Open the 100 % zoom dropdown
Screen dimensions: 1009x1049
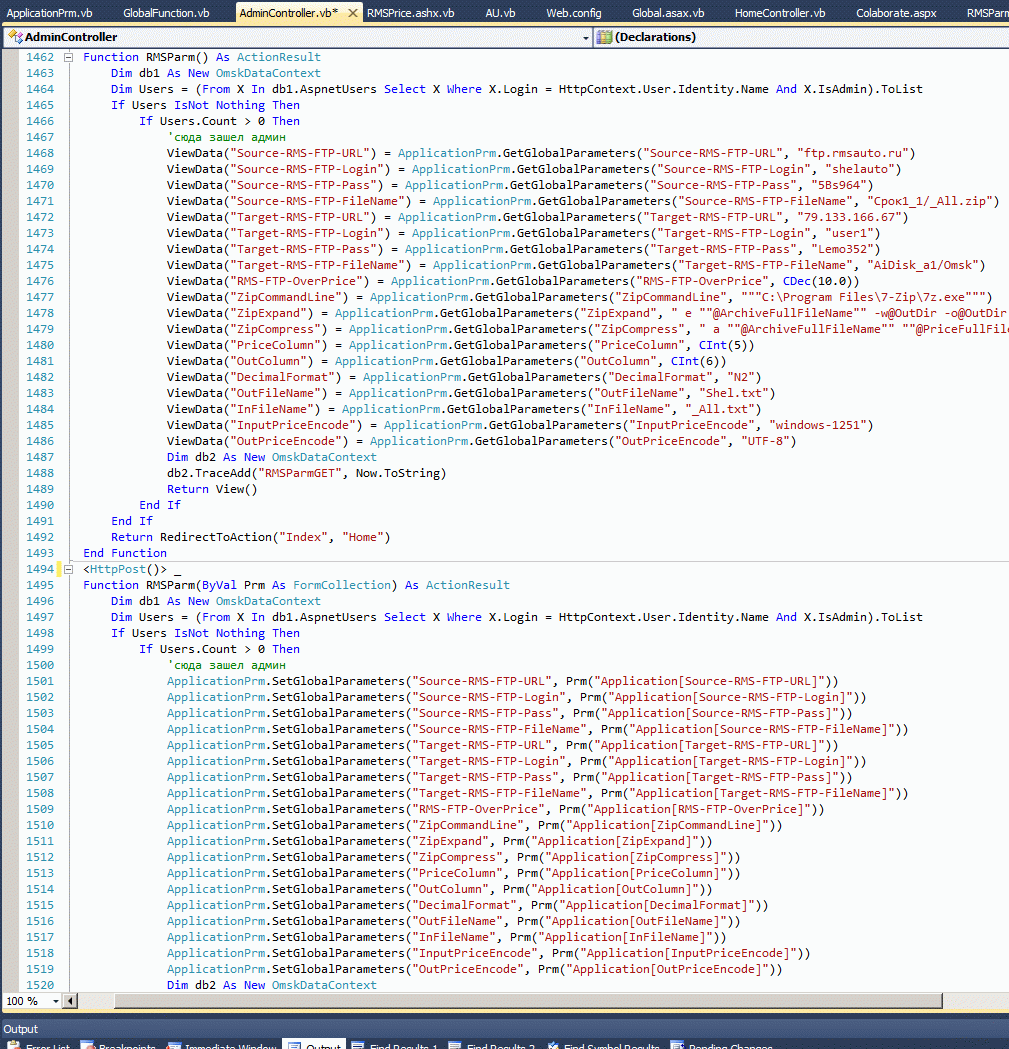pos(56,1002)
